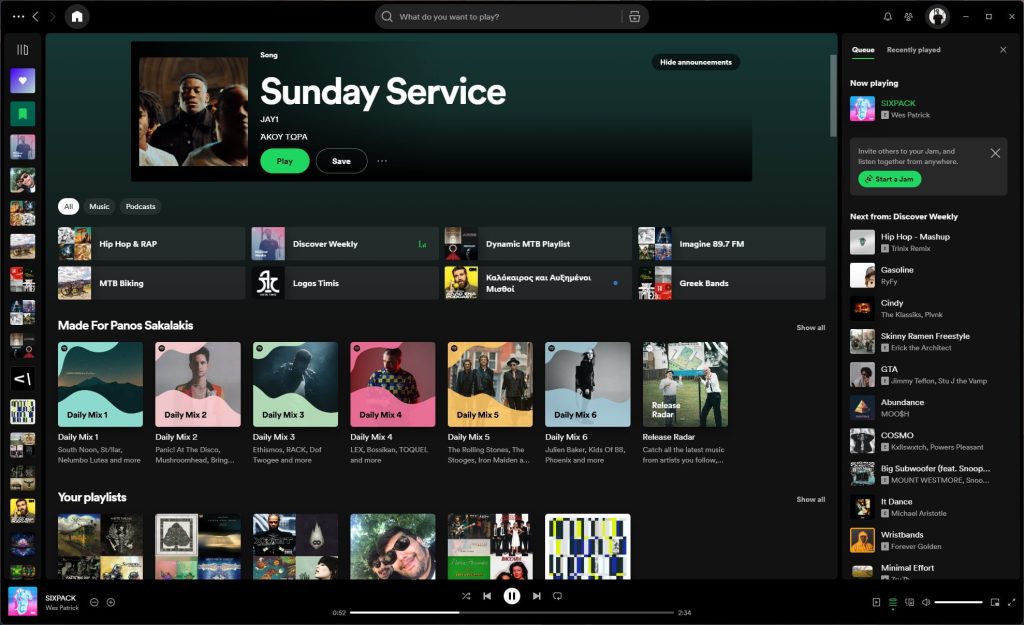Expand Your Library sidebar

pos(22,47)
